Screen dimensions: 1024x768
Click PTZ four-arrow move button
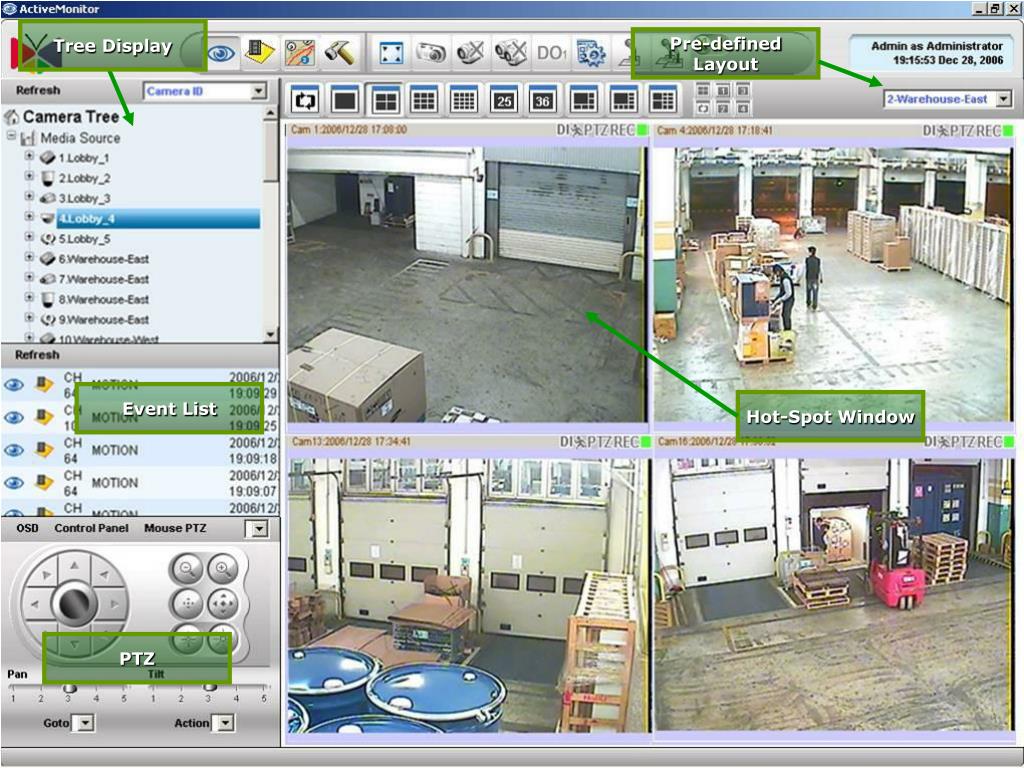click(x=223, y=604)
